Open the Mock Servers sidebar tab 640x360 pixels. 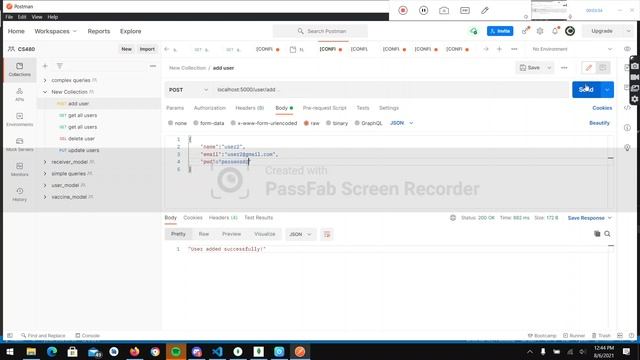[x=20, y=144]
